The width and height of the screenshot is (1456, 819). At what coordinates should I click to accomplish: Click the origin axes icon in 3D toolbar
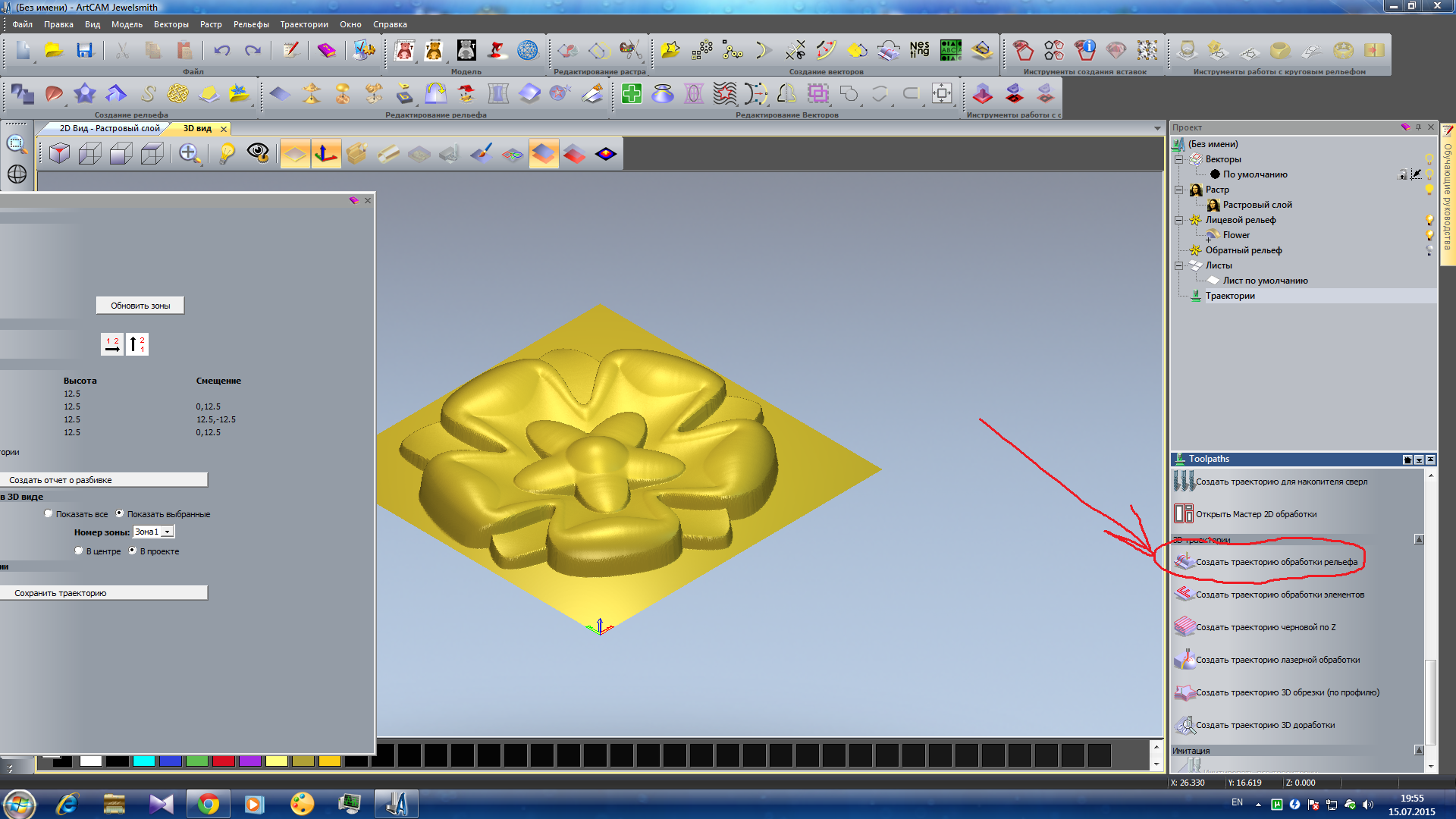pos(326,154)
